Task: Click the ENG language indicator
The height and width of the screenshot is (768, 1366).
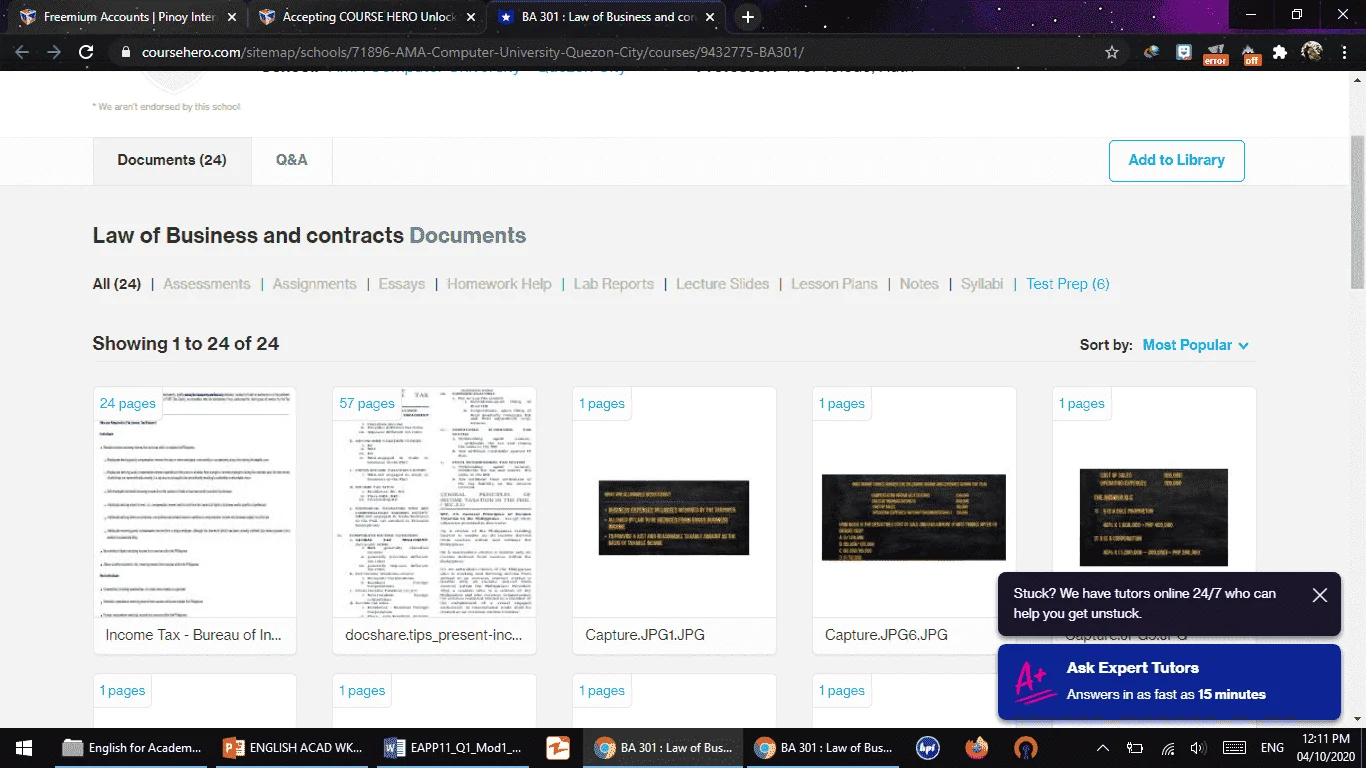Action: (x=1272, y=748)
